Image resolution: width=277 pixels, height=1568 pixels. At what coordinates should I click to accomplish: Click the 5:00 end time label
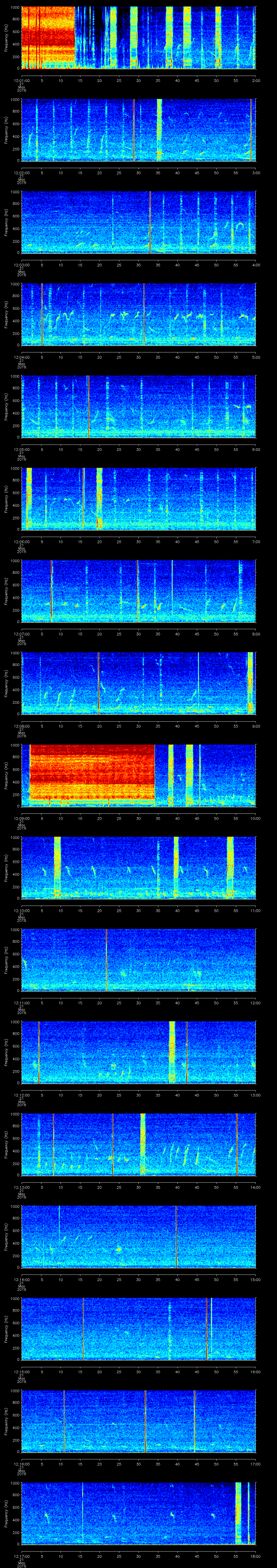(x=256, y=357)
